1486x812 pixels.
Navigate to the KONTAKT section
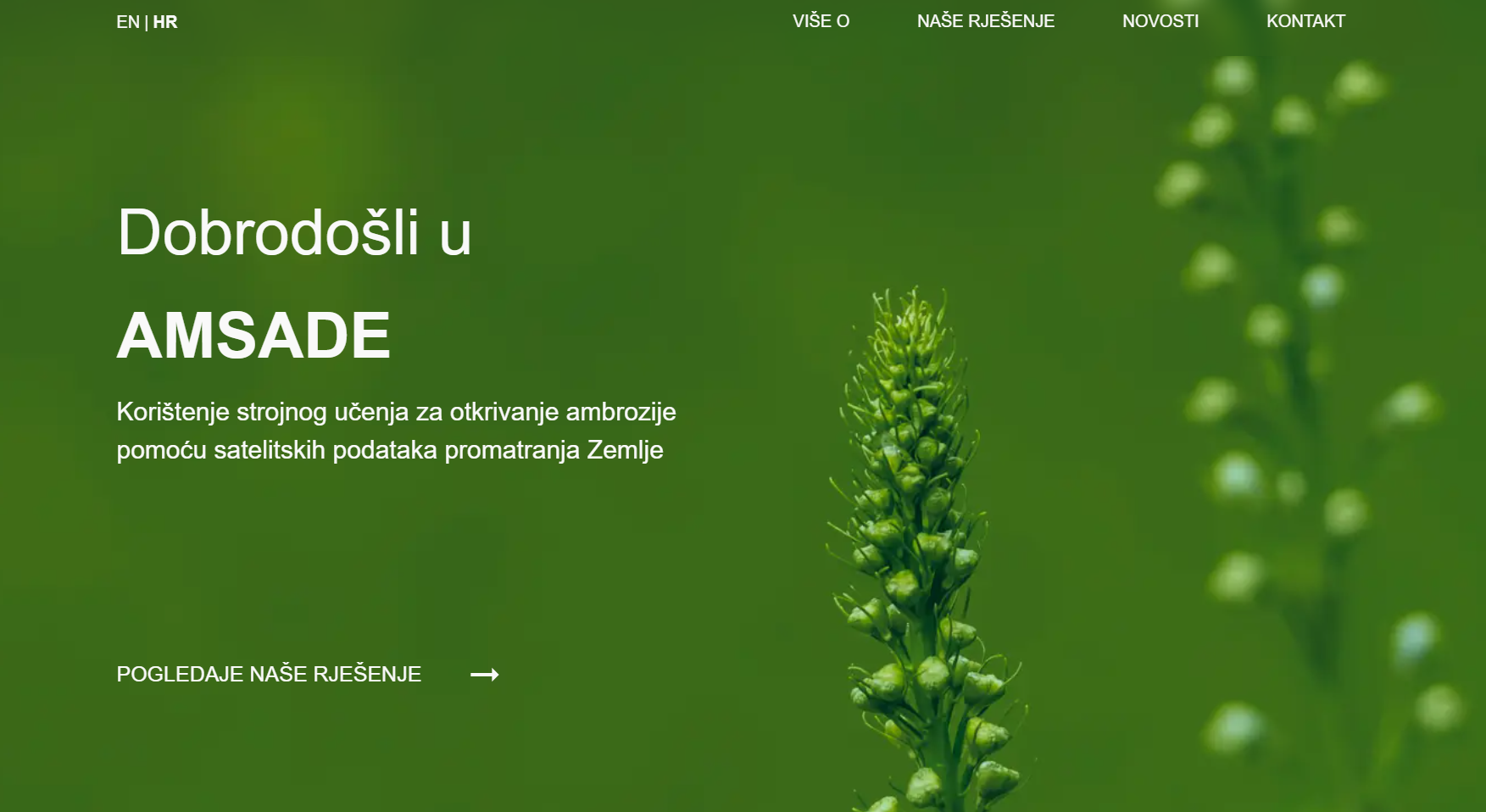point(1305,21)
